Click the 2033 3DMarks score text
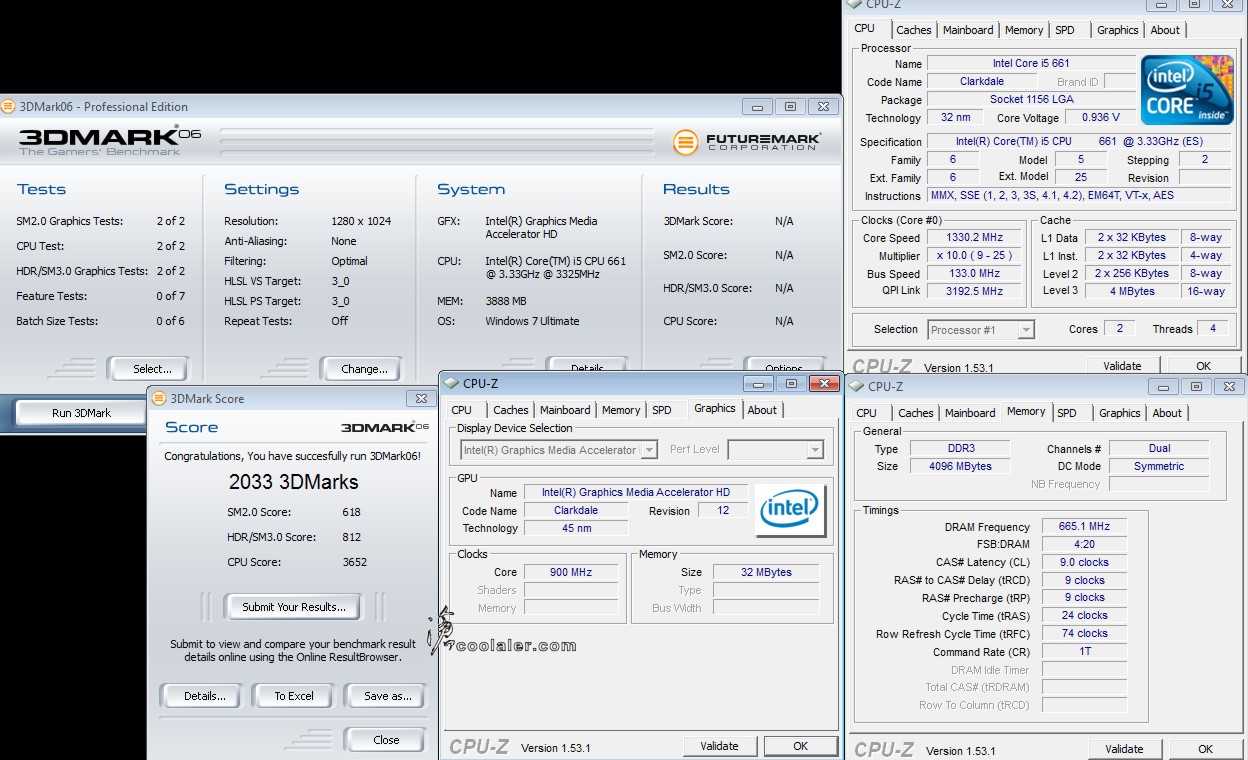Image resolution: width=1248 pixels, height=760 pixels. [x=294, y=482]
